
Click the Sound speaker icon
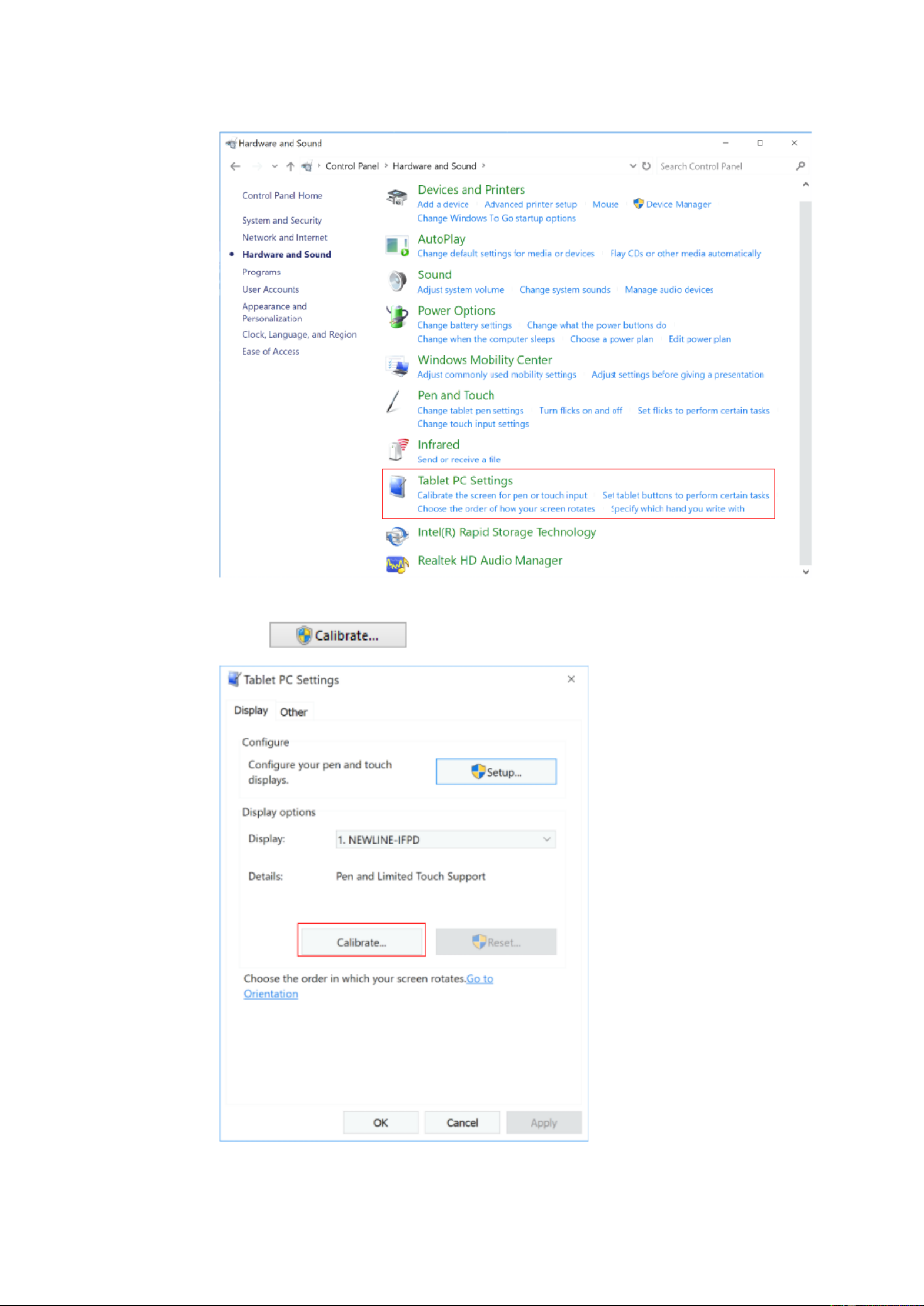pos(397,281)
